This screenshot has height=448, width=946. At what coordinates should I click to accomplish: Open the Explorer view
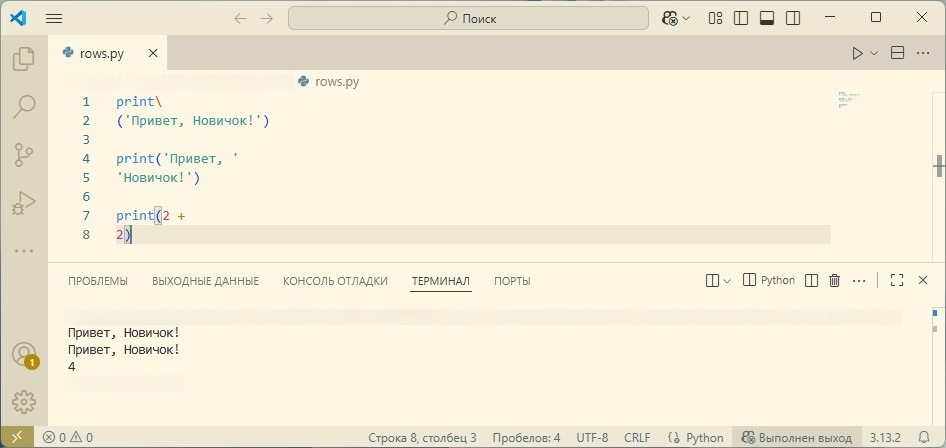click(x=24, y=59)
